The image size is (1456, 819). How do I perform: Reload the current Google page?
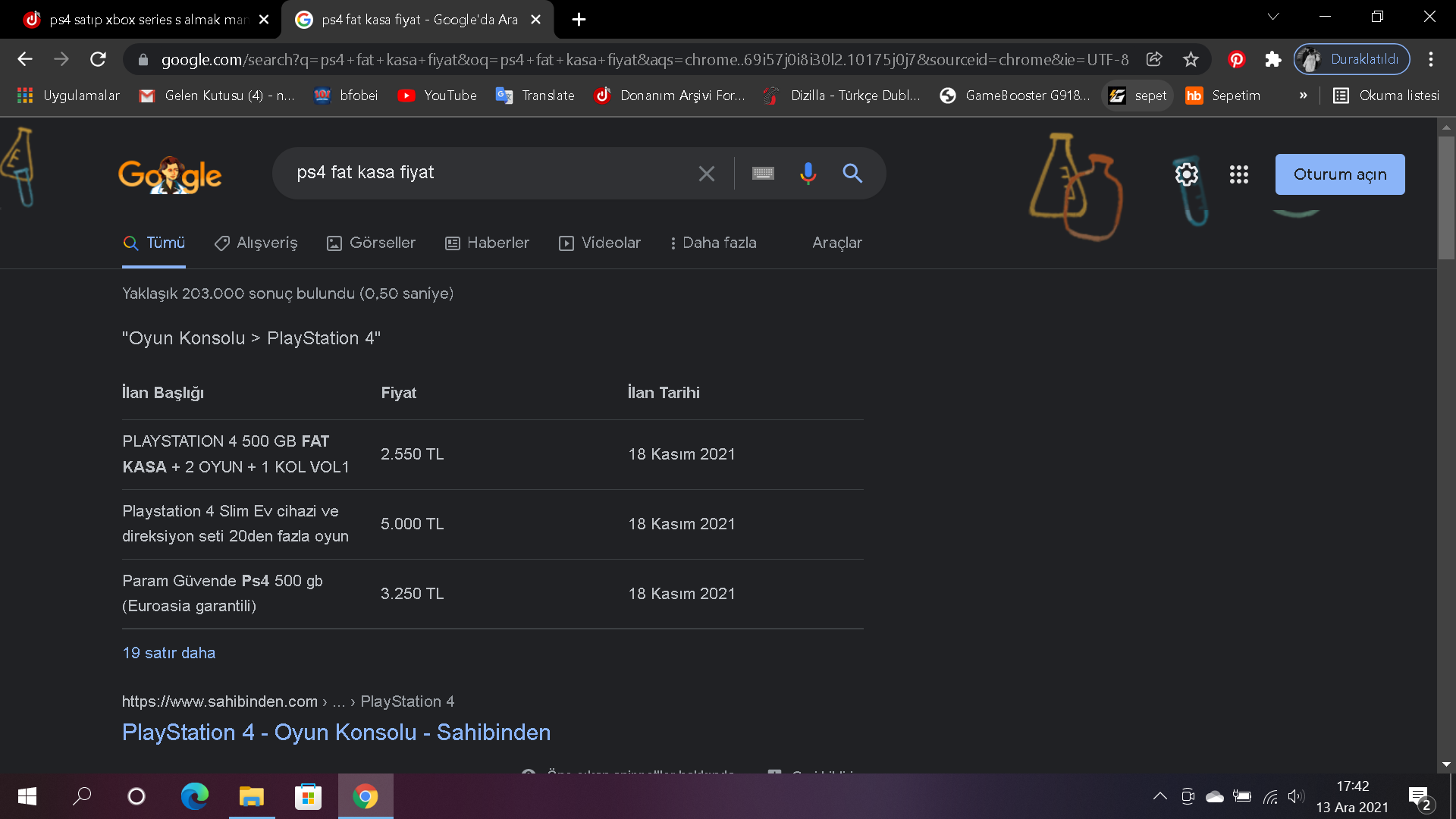[98, 59]
